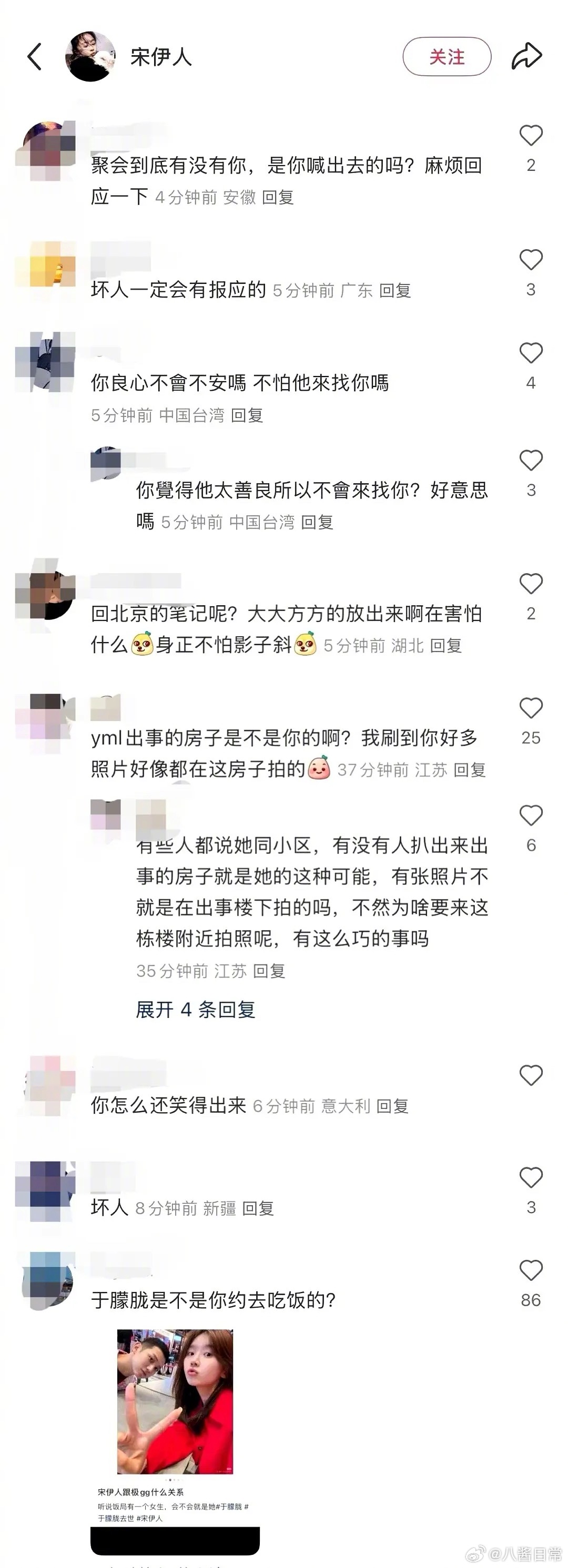Like the 有些人都说她同小区 reply
The image size is (568, 1568).
tap(531, 815)
